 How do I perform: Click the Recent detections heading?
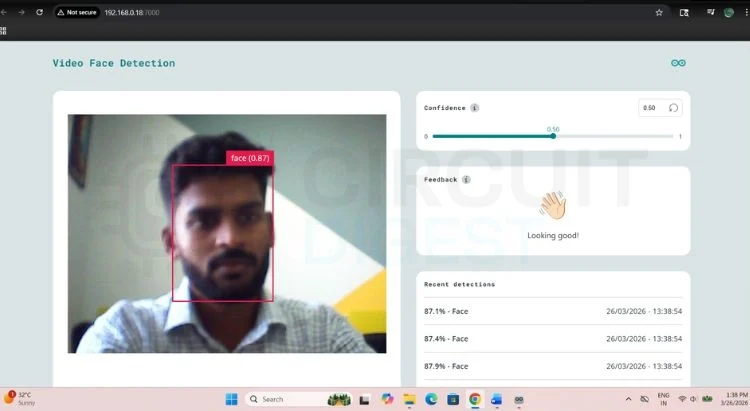coord(460,284)
